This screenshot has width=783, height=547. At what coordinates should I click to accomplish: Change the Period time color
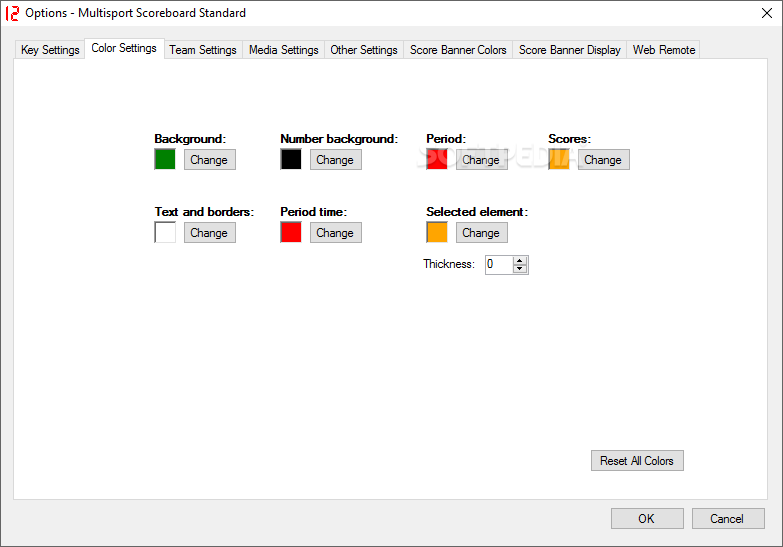[x=336, y=233]
